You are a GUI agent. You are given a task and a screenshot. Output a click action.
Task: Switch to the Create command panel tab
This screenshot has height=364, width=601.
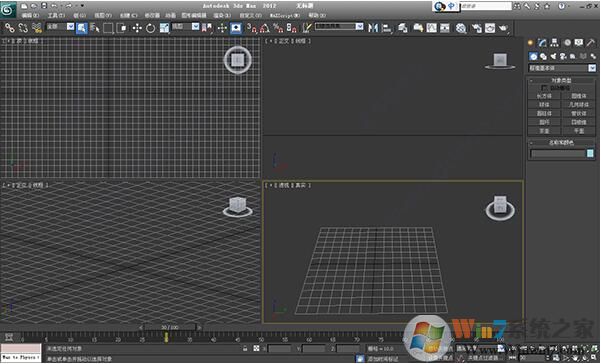530,43
